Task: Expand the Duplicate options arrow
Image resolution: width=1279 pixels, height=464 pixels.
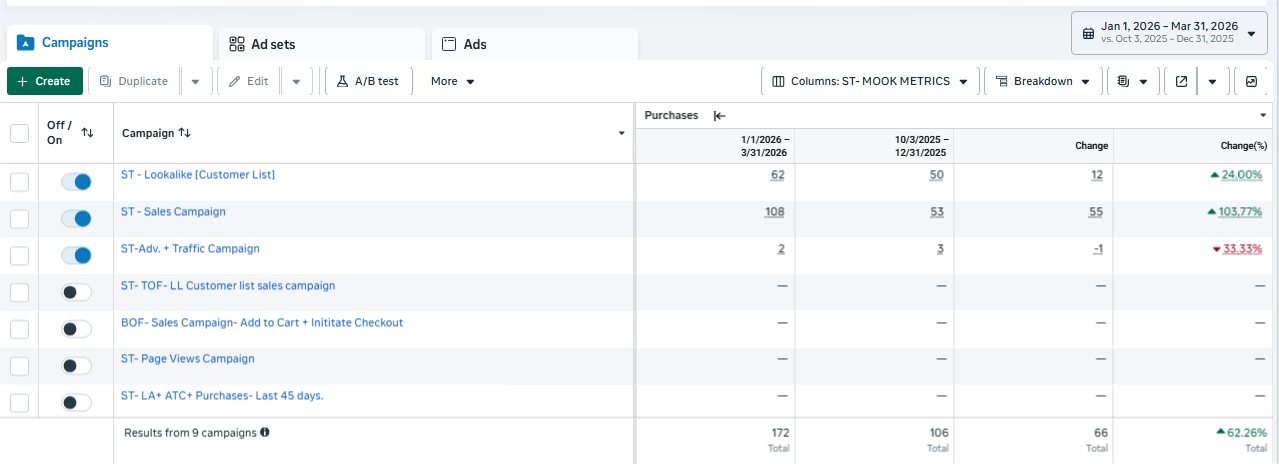Action: 195,81
